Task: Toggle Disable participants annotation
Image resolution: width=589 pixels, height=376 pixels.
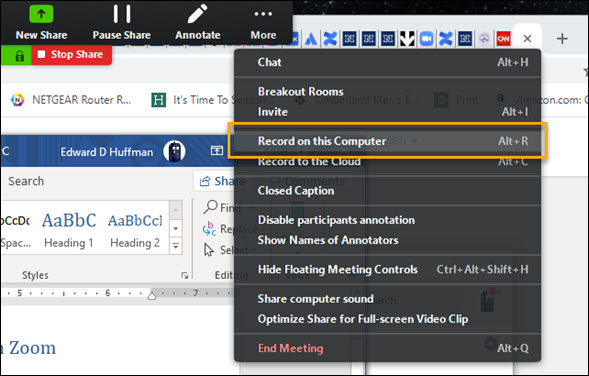Action: [x=387, y=220]
